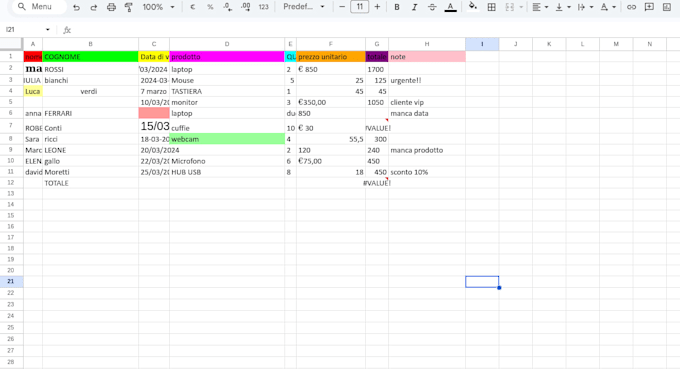Open the 123 more formats menu

264,7
